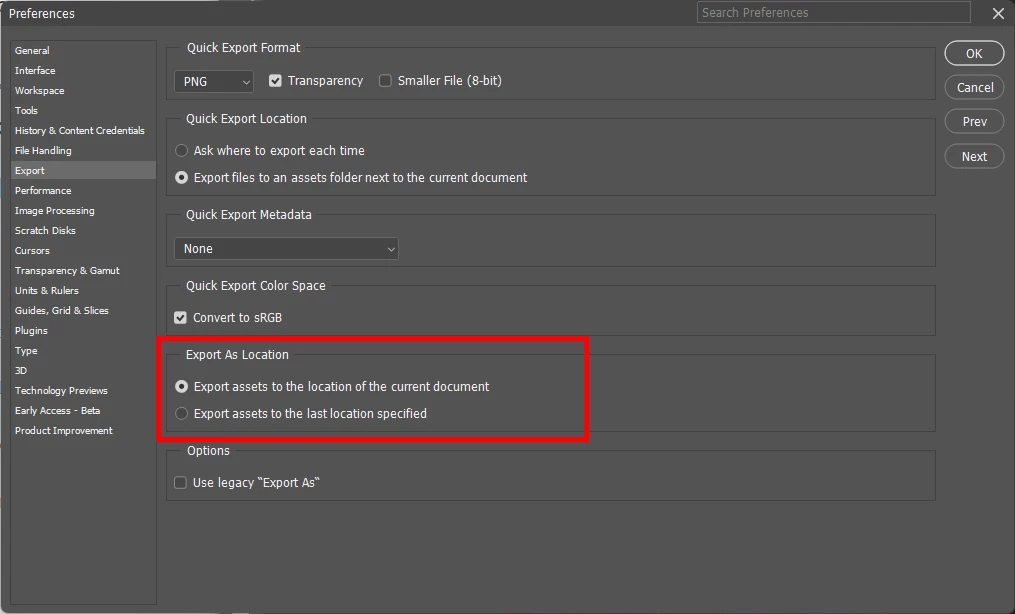Image resolution: width=1015 pixels, height=614 pixels.
Task: Toggle the Convert to sRGB checkbox
Action: (x=180, y=318)
